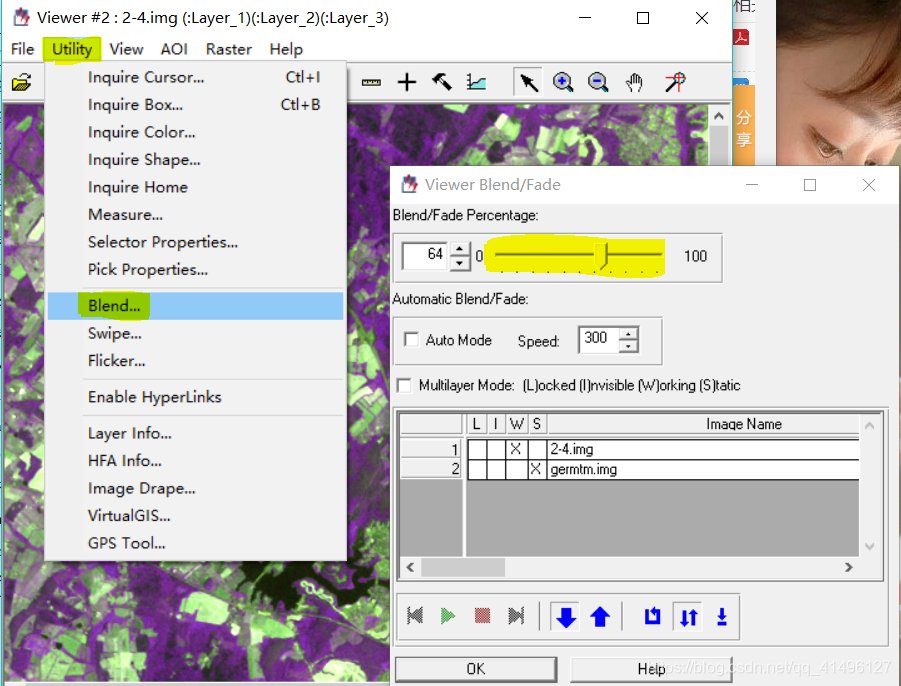Stop blend animation with red square
Viewport: 901px width, 686px height.
click(482, 616)
